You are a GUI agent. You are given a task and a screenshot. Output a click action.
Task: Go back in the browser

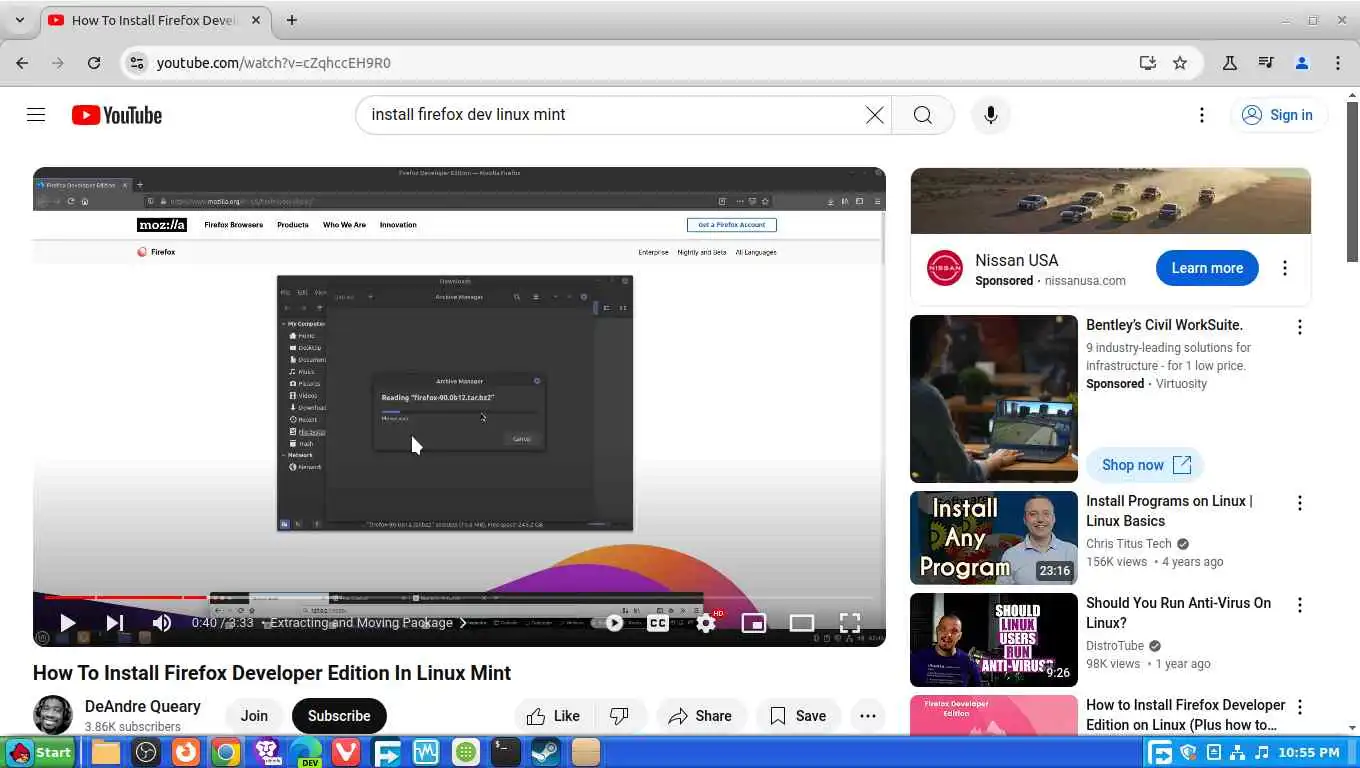pyautogui.click(x=22, y=63)
